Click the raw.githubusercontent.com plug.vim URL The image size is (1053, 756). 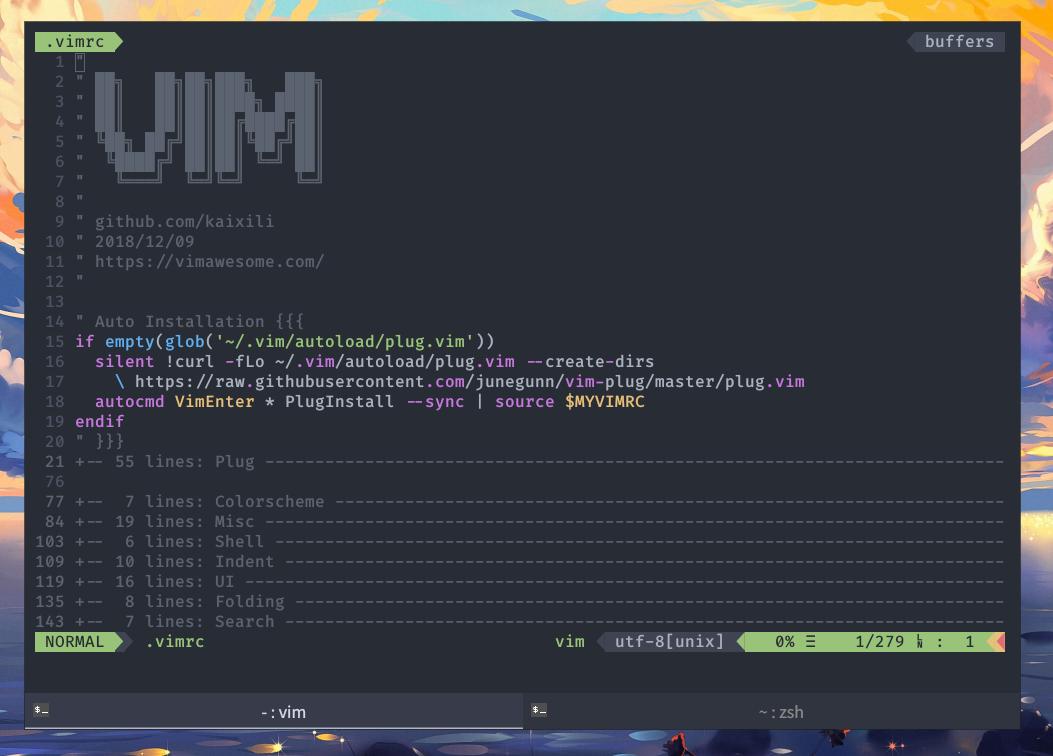469,382
